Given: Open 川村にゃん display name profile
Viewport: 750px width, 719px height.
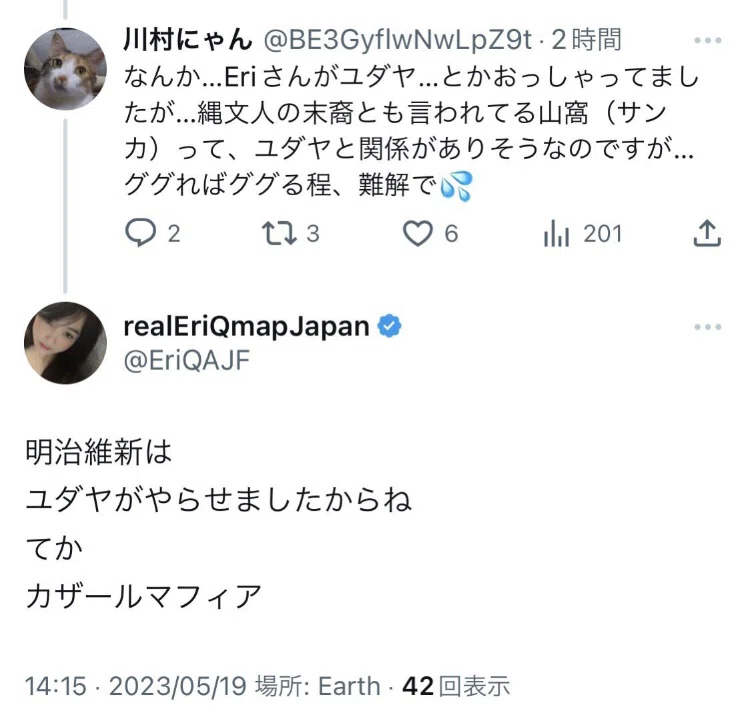Looking at the screenshot, I should pos(188,40).
